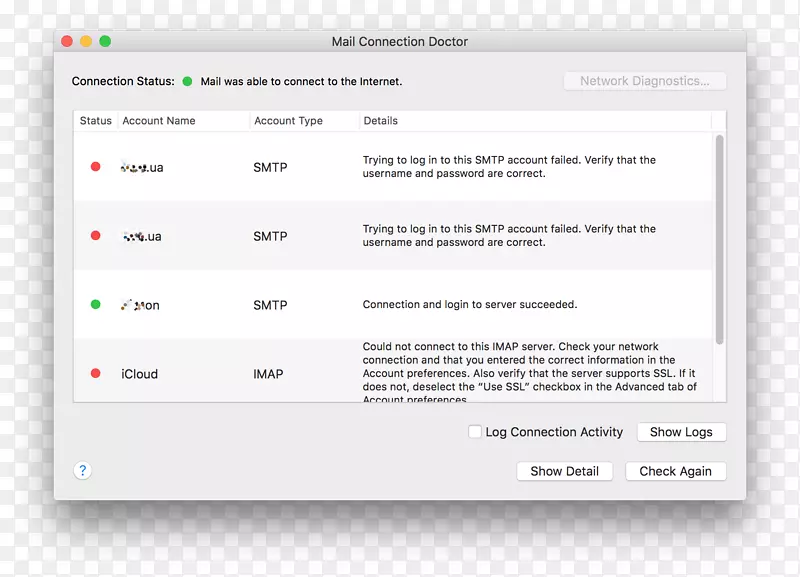This screenshot has height=577, width=800.
Task: Open Network Diagnostics
Action: click(644, 82)
